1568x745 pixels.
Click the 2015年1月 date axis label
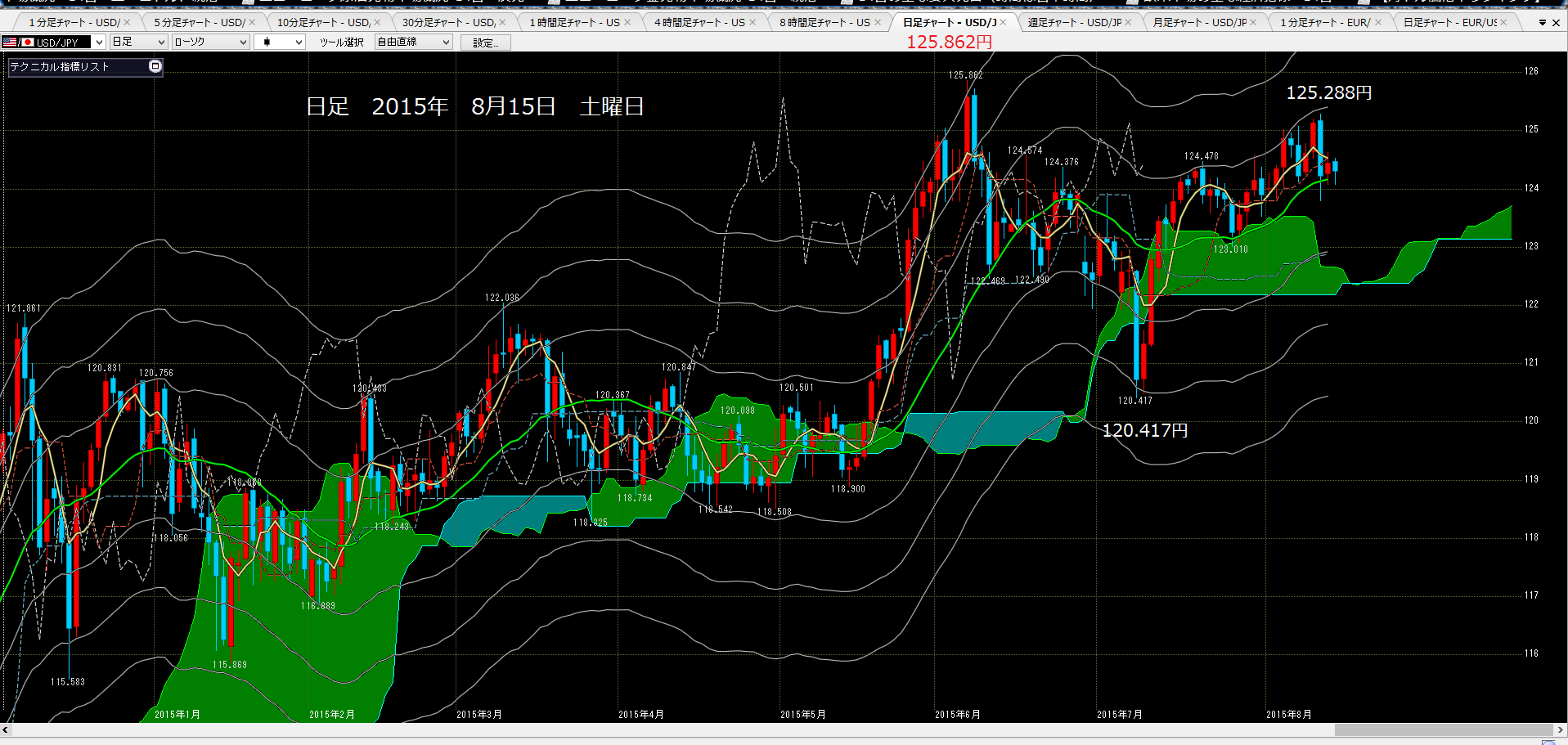(x=177, y=715)
